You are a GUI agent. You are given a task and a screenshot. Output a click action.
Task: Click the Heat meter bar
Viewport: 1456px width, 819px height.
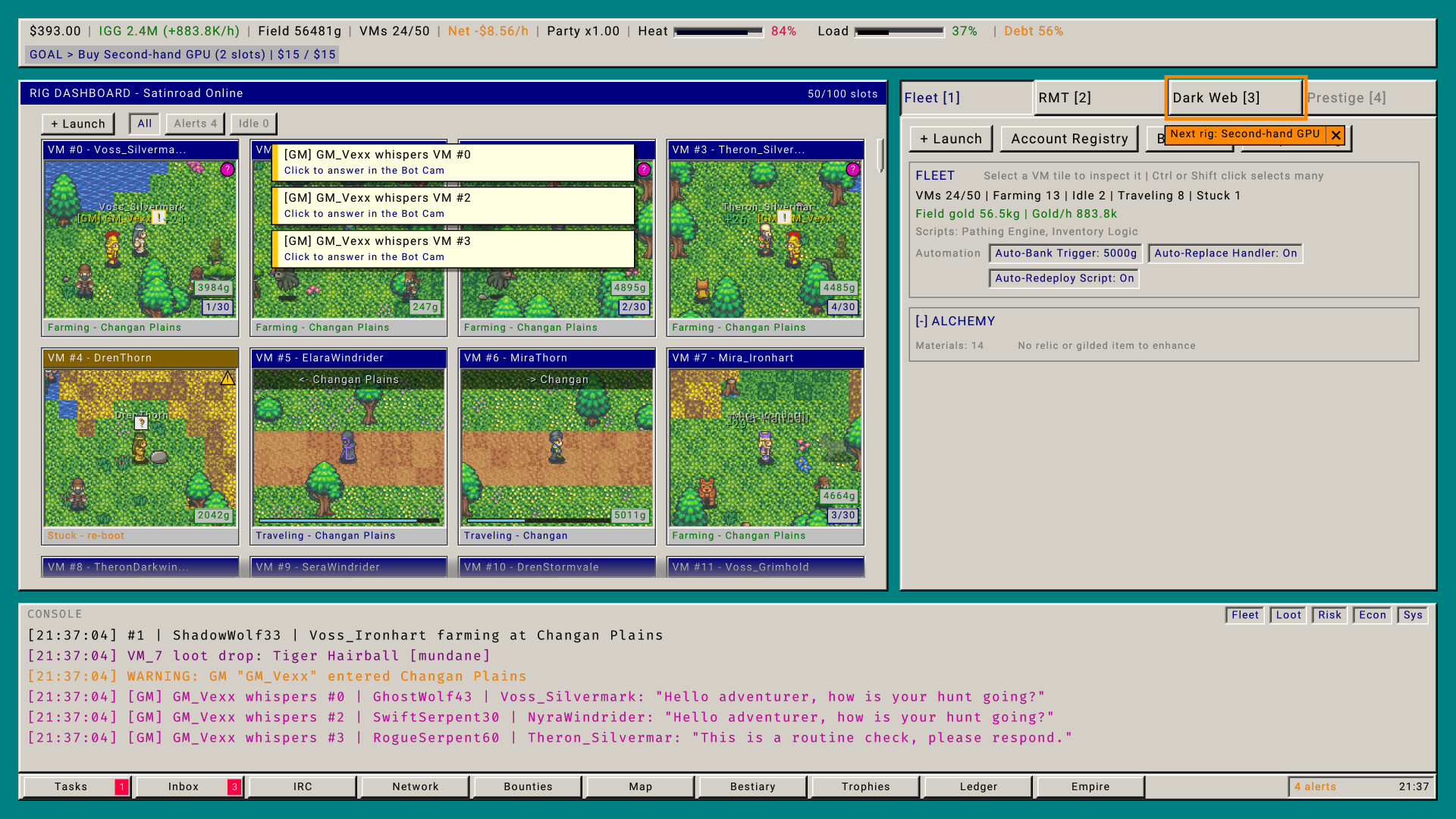coord(717,32)
